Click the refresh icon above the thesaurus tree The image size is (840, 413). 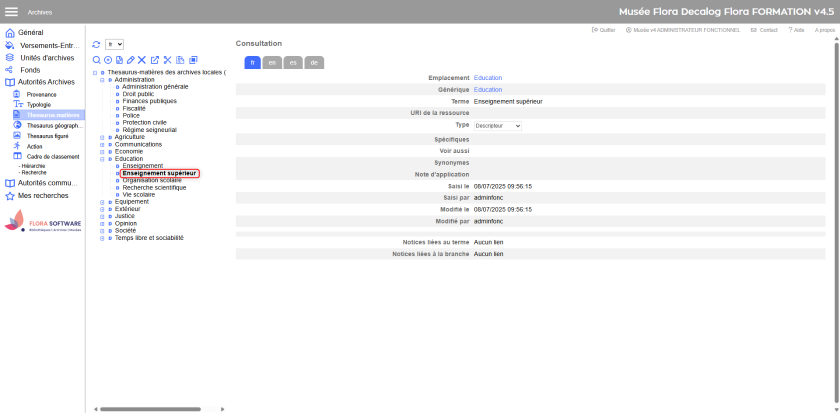[x=96, y=45]
